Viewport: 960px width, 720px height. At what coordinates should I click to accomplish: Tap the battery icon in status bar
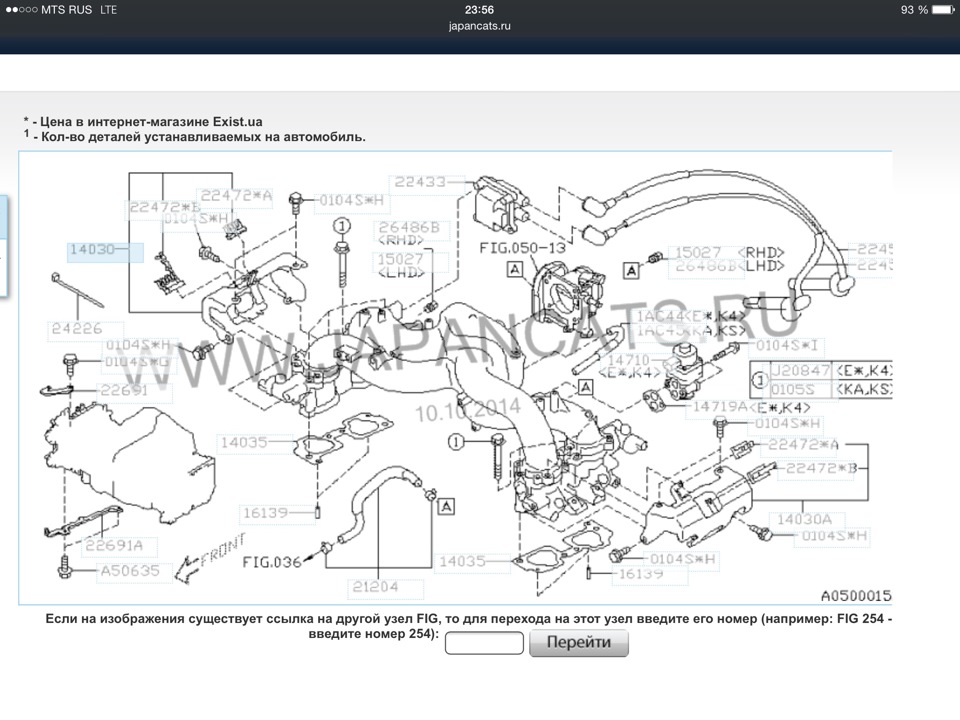(943, 10)
